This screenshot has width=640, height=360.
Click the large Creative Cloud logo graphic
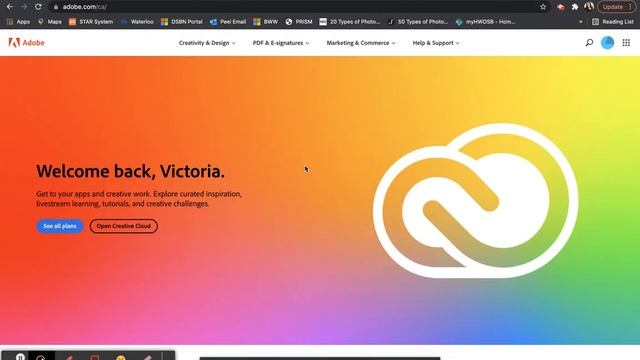point(476,201)
